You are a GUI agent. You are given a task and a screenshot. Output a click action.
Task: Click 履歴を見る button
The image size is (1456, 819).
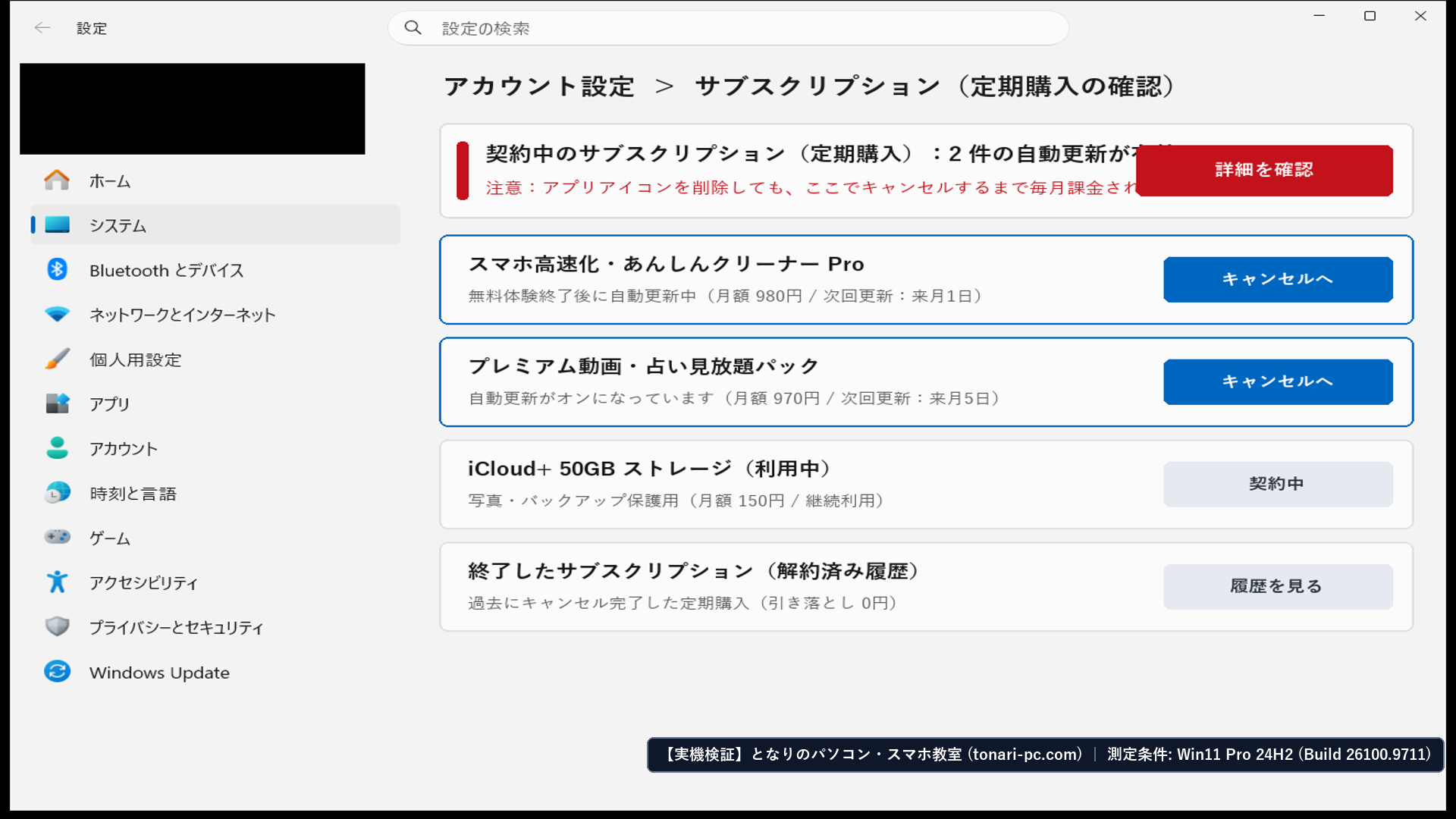pyautogui.click(x=1278, y=586)
